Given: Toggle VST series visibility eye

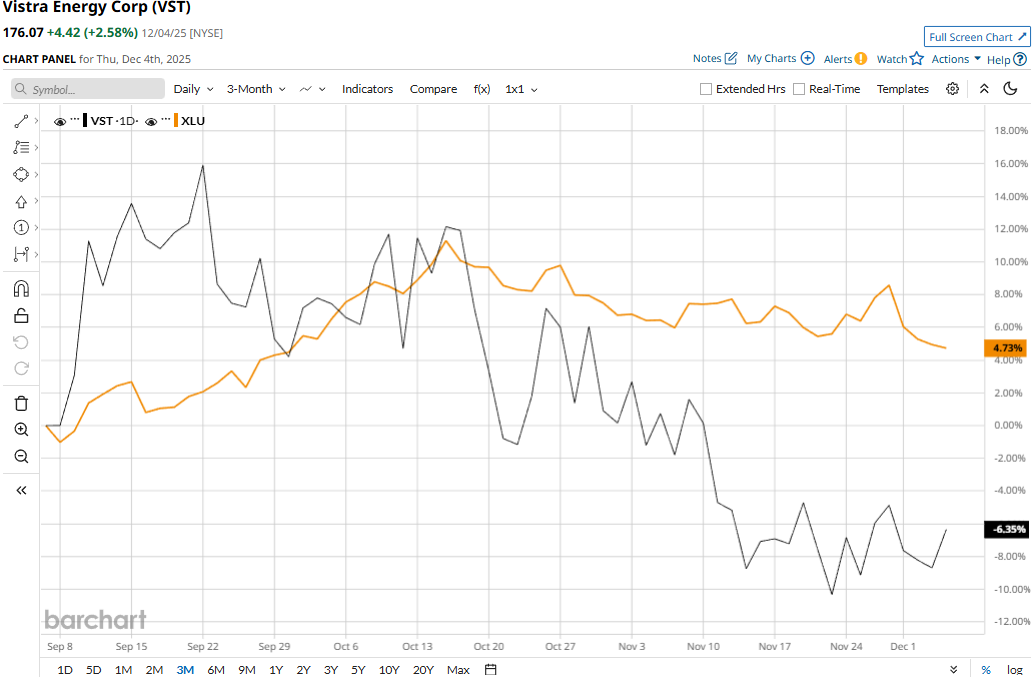Looking at the screenshot, I should 60,122.
